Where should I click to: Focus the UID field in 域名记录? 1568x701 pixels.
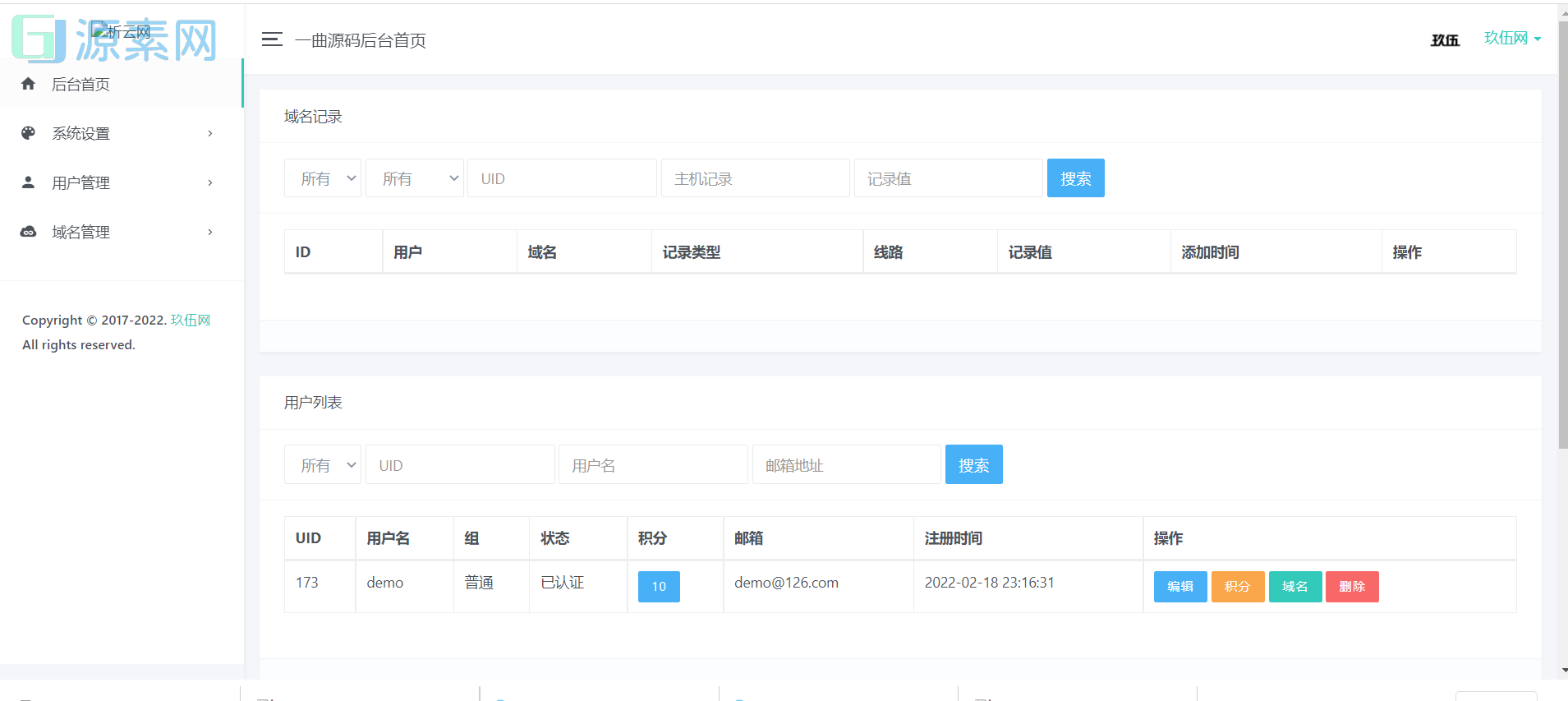click(x=563, y=178)
